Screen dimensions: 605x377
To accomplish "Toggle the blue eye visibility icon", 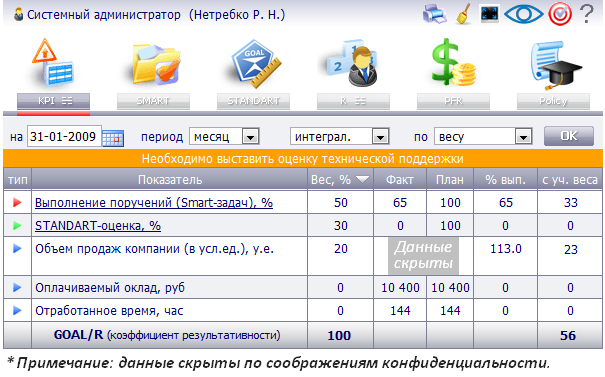I will point(524,14).
